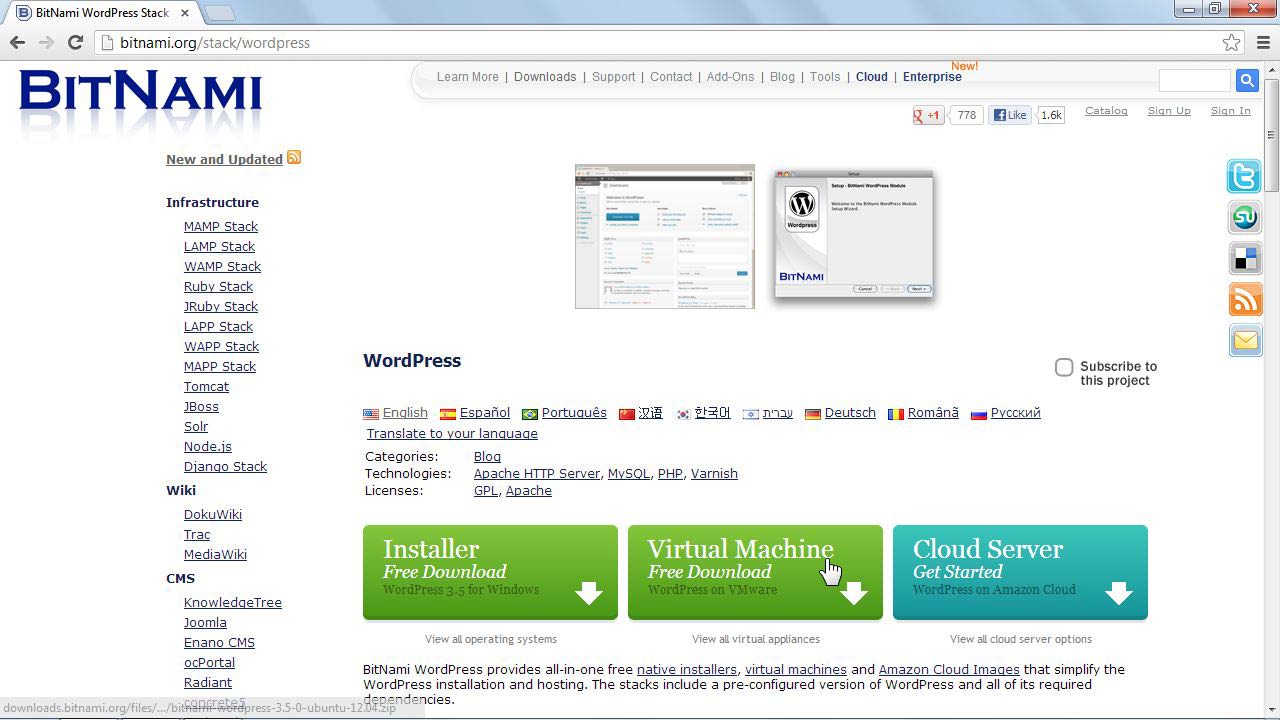Viewport: 1280px width, 720px height.
Task: Open the Amazon Cloud Images link
Action: (948, 670)
